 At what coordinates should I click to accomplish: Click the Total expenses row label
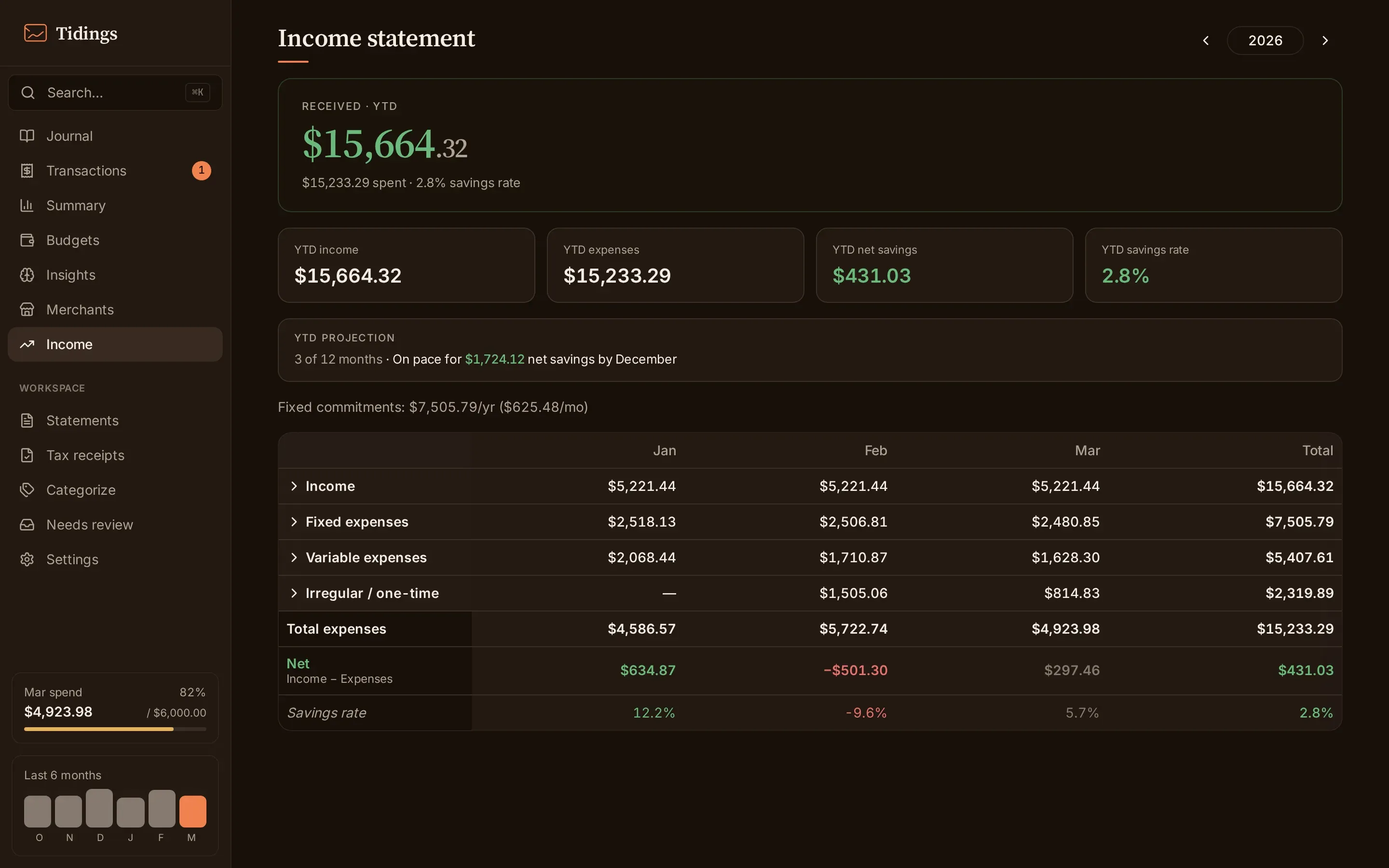pos(336,629)
